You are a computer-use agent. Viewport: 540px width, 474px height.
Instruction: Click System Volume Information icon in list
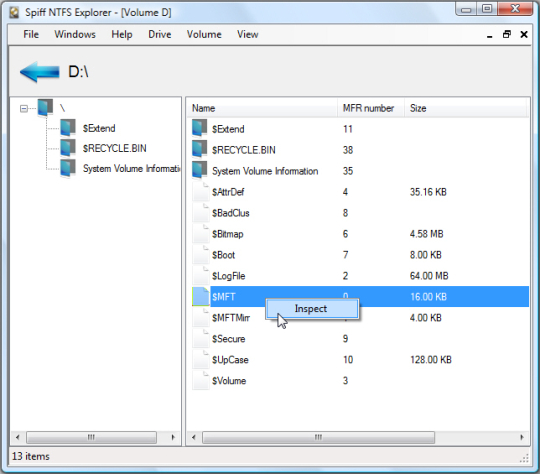(x=200, y=170)
